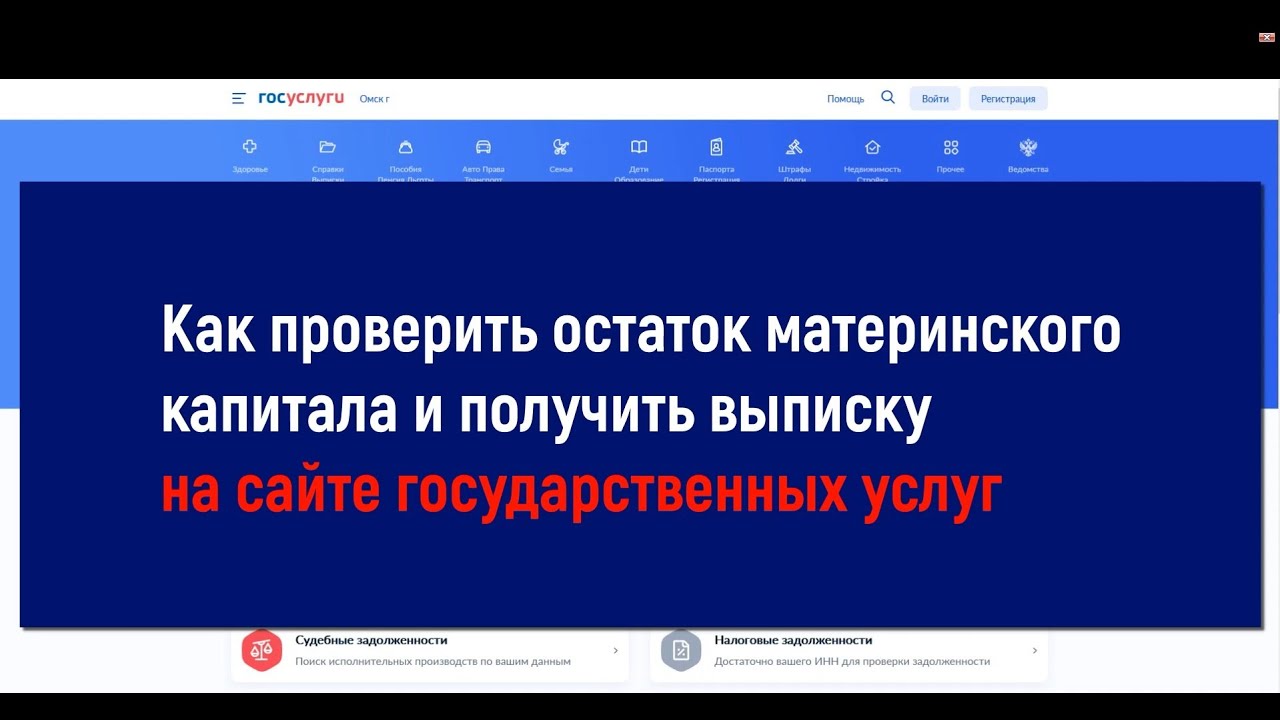The width and height of the screenshot is (1280, 720).
Task: Click the small flag icon in top-right corner
Action: [1266, 37]
